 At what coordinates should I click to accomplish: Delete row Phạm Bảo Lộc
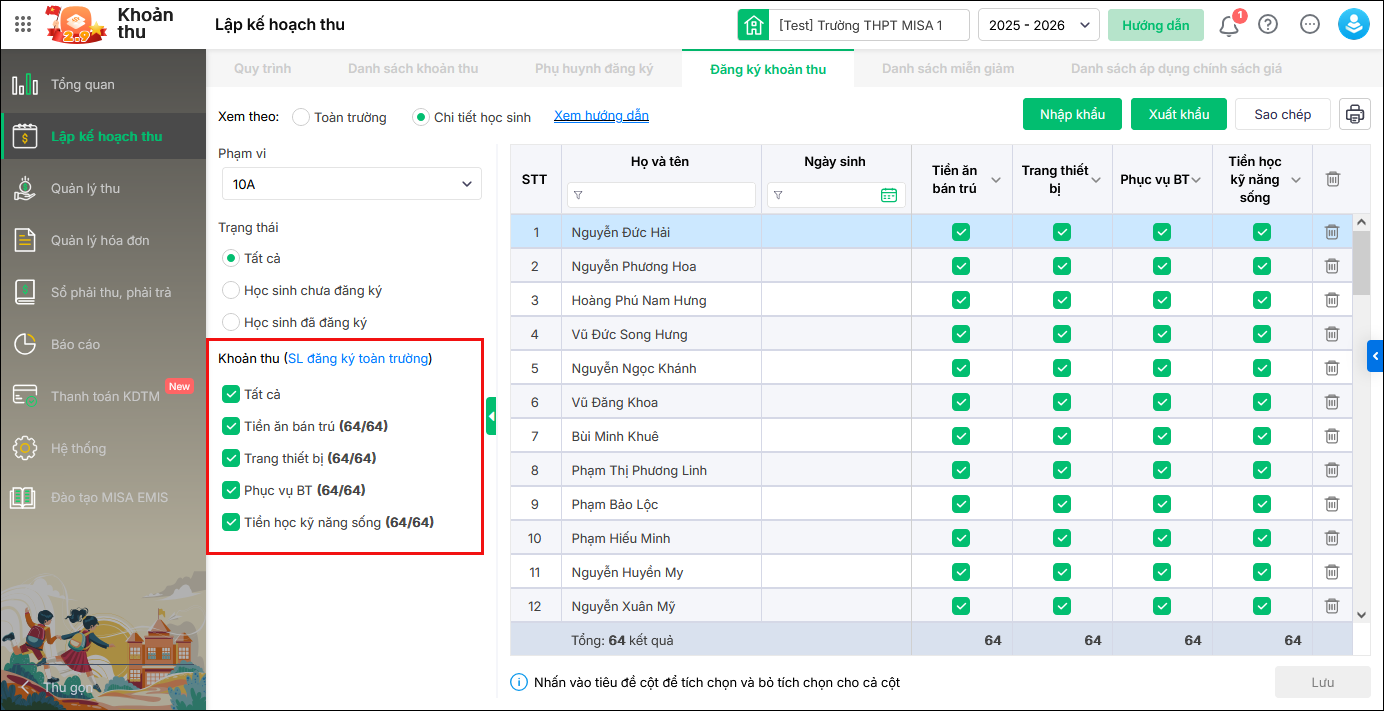click(1332, 504)
